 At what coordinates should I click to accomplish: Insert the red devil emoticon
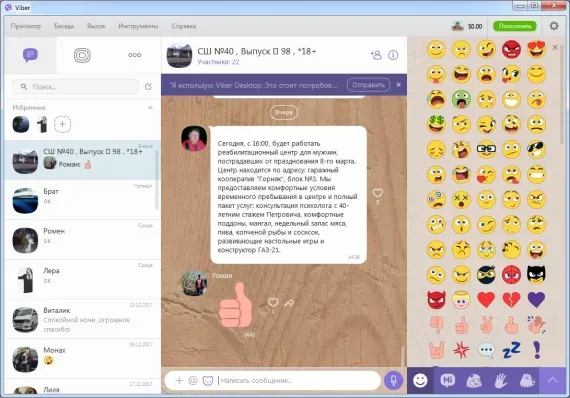click(x=436, y=299)
